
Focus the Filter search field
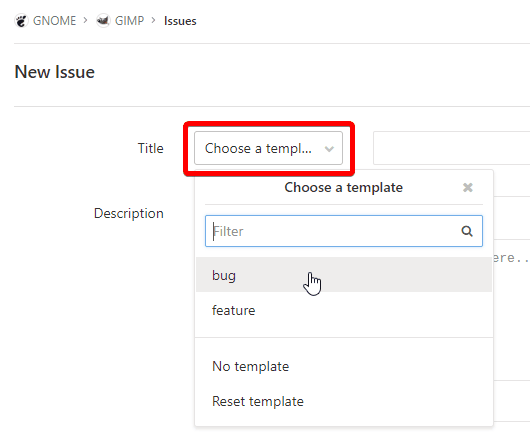[x=344, y=231]
